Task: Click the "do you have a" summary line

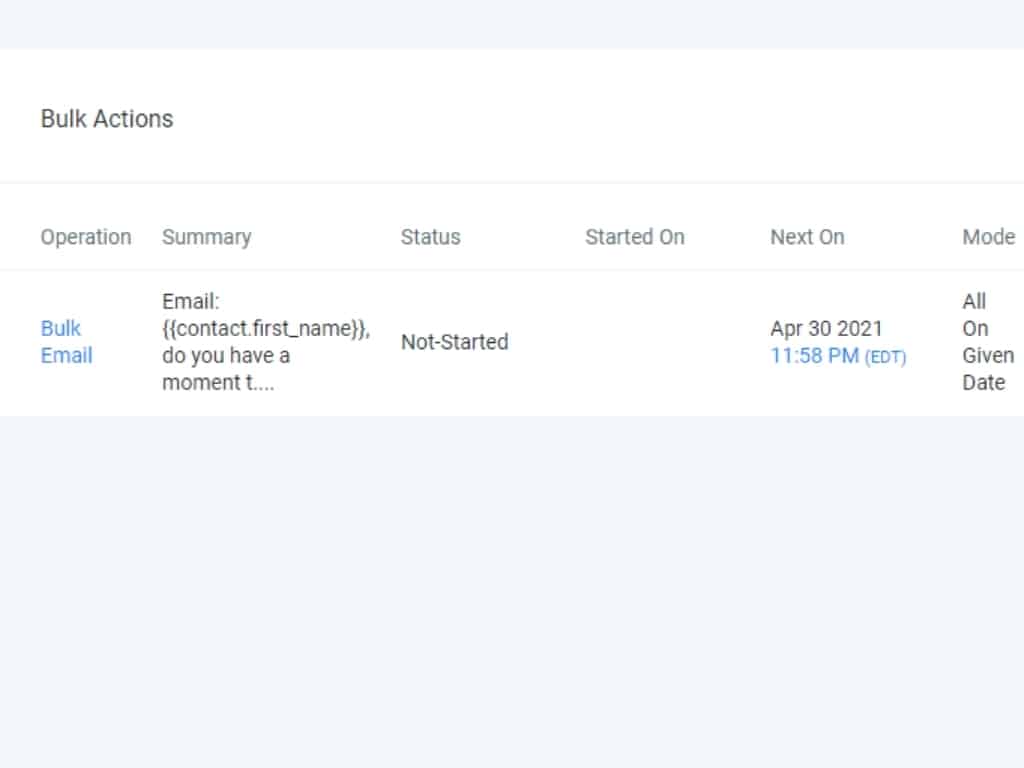Action: coord(226,356)
